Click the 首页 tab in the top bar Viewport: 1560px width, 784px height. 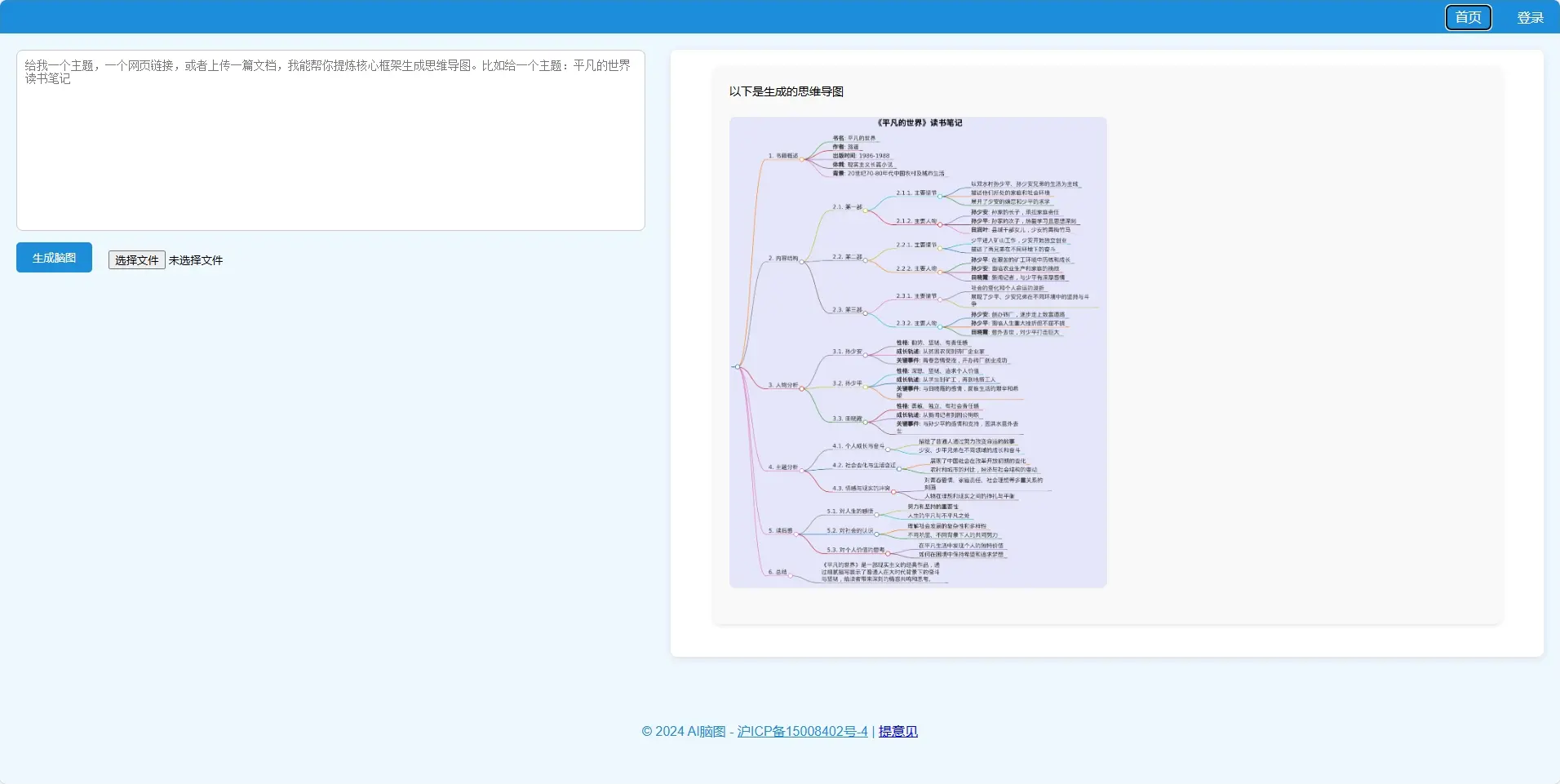click(x=1468, y=17)
